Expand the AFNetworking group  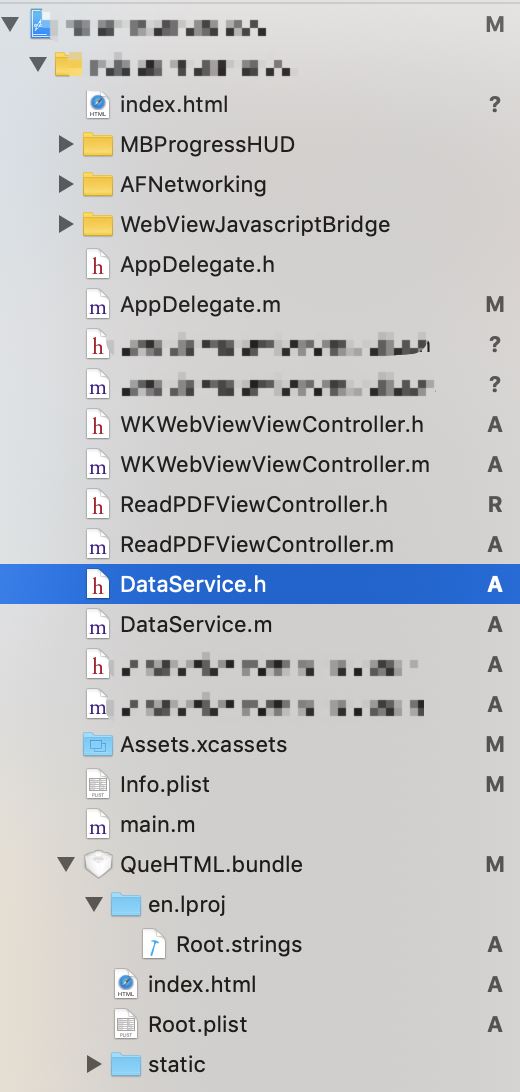click(x=66, y=185)
